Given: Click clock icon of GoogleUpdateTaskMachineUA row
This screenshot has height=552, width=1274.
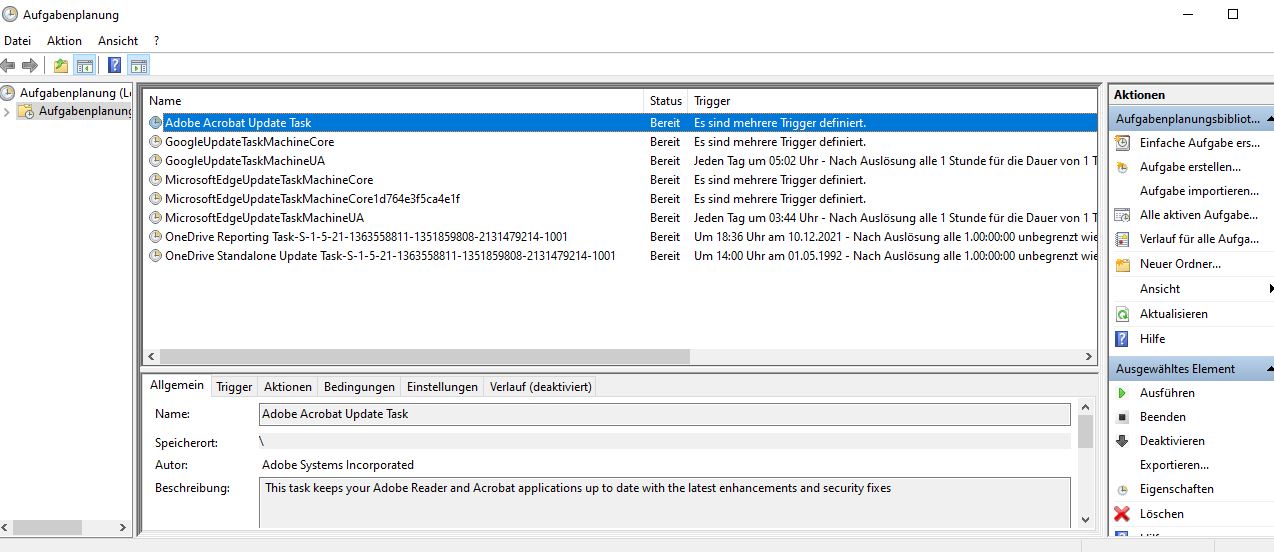Looking at the screenshot, I should pyautogui.click(x=155, y=161).
